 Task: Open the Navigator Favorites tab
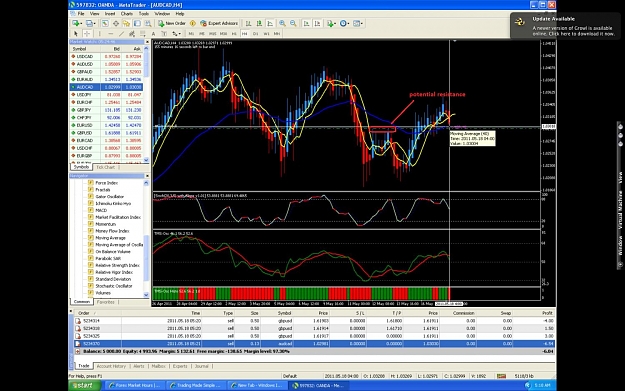pyautogui.click(x=106, y=302)
